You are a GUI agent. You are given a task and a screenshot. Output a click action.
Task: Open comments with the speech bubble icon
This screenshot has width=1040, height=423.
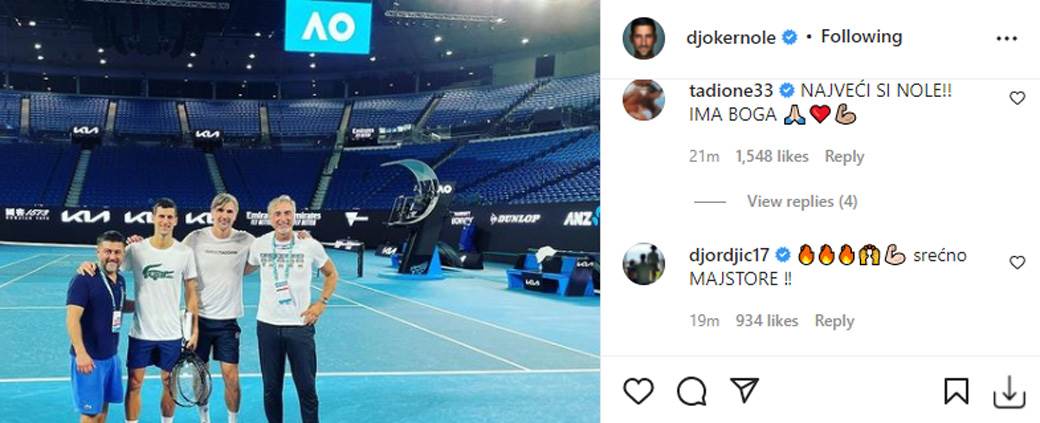pyautogui.click(x=691, y=391)
